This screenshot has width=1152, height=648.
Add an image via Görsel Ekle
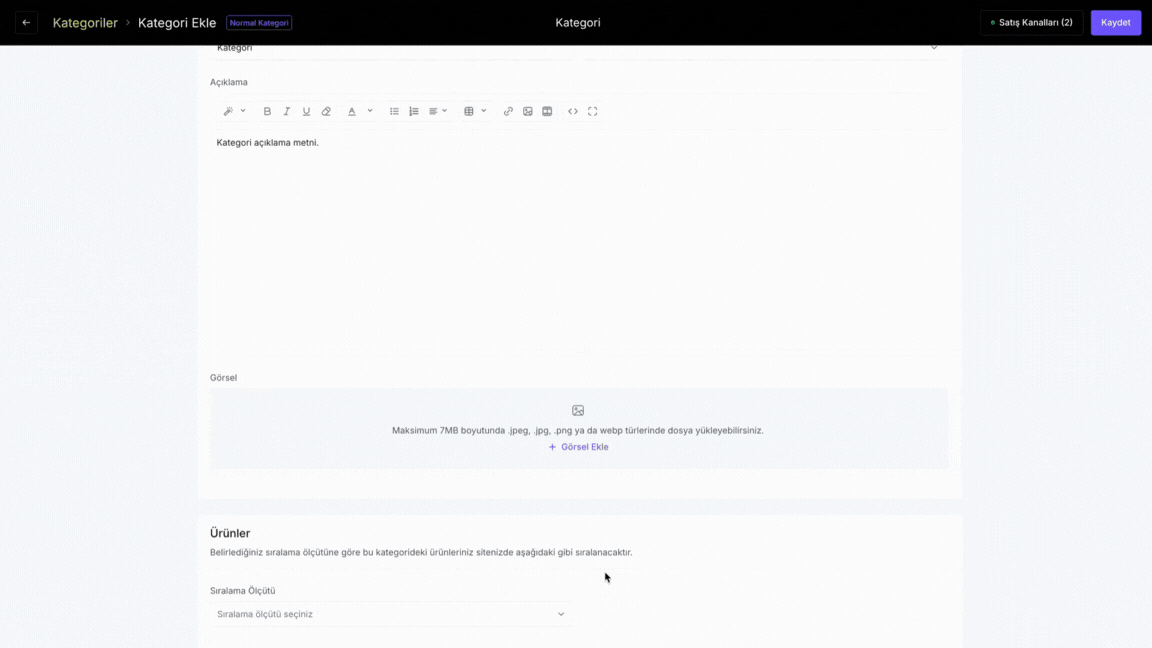pyautogui.click(x=578, y=447)
